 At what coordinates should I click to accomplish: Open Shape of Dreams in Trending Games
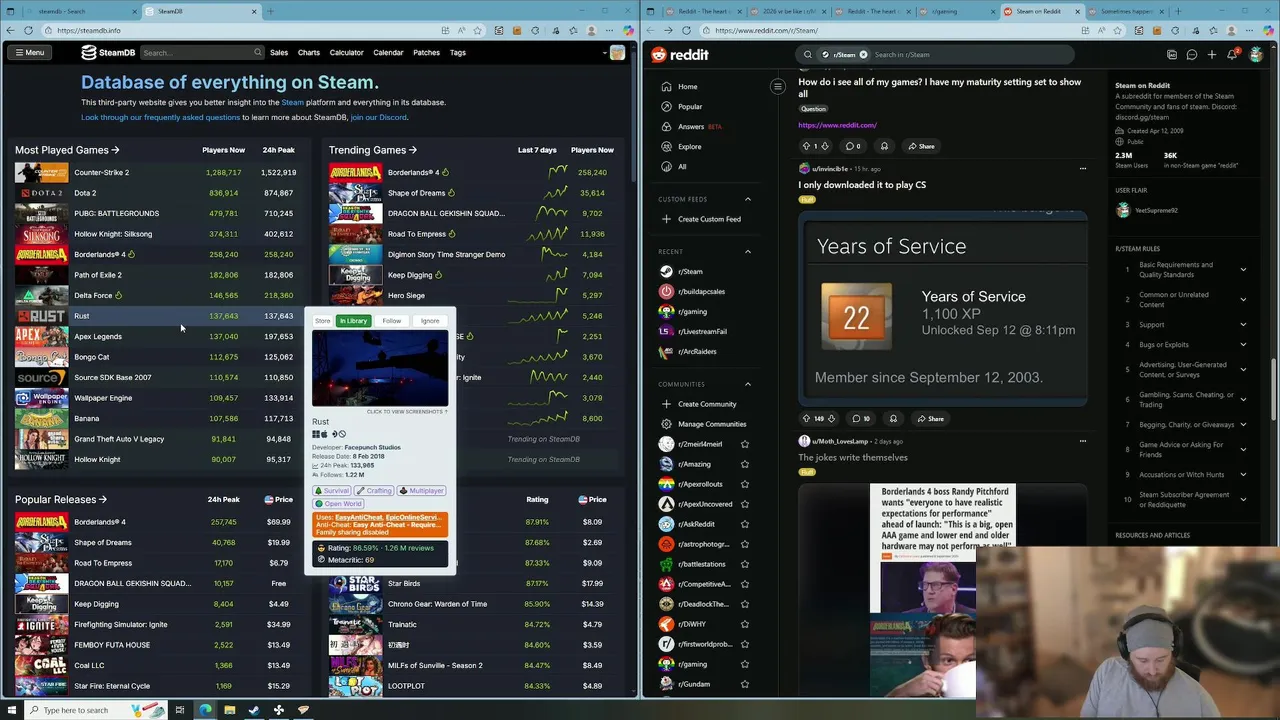(416, 193)
